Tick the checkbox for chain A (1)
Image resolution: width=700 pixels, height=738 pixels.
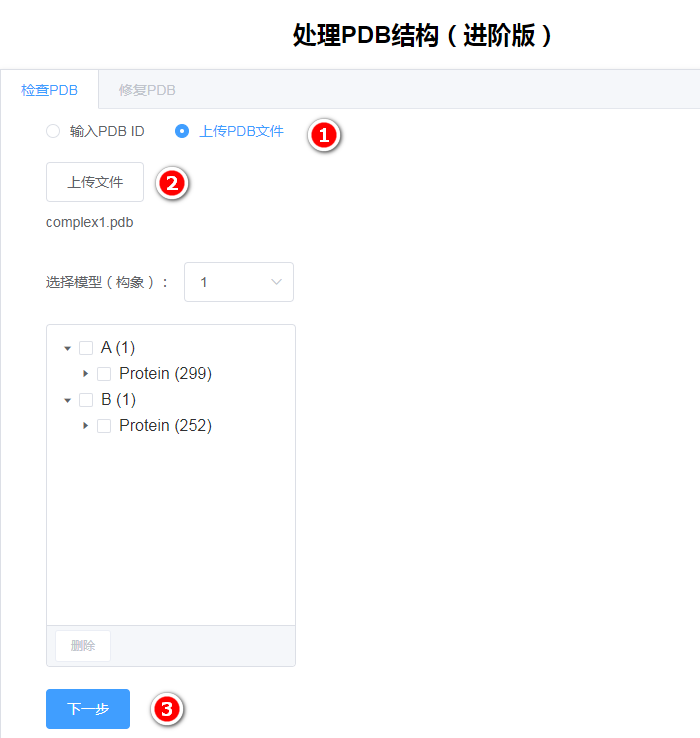86,348
